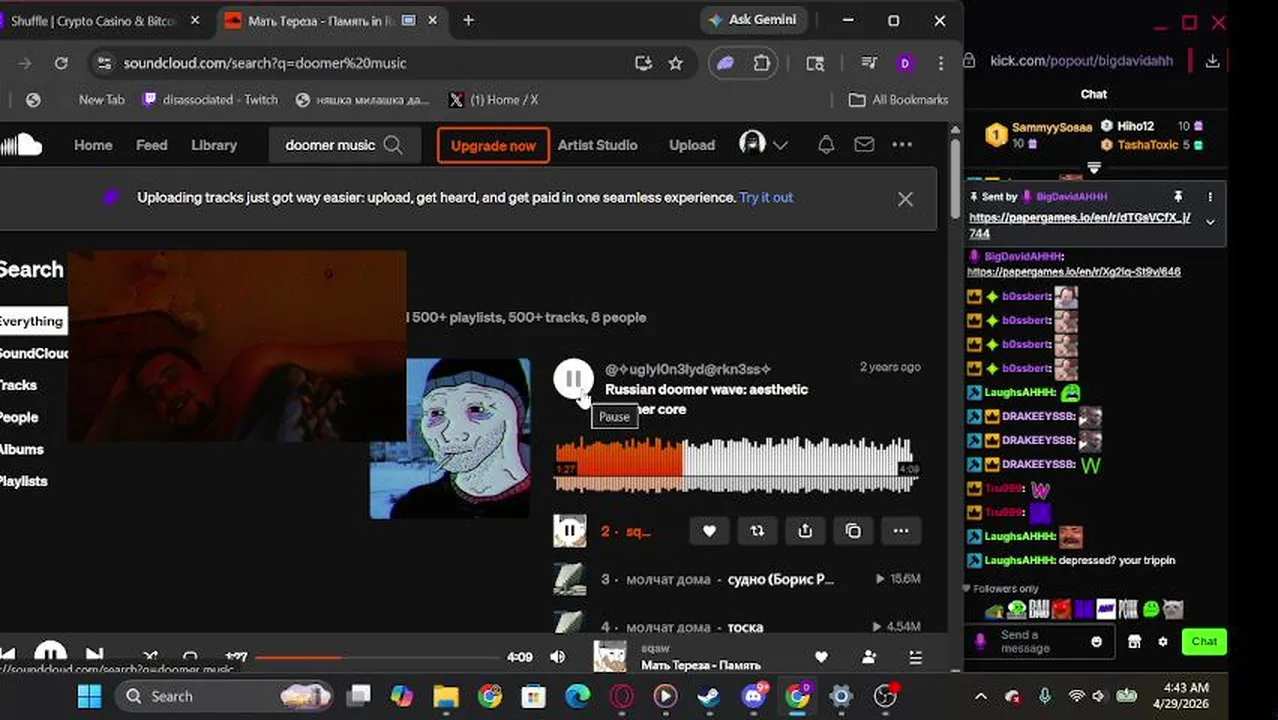Seek within the playlist waveform
1278x720 pixels.
(736, 465)
